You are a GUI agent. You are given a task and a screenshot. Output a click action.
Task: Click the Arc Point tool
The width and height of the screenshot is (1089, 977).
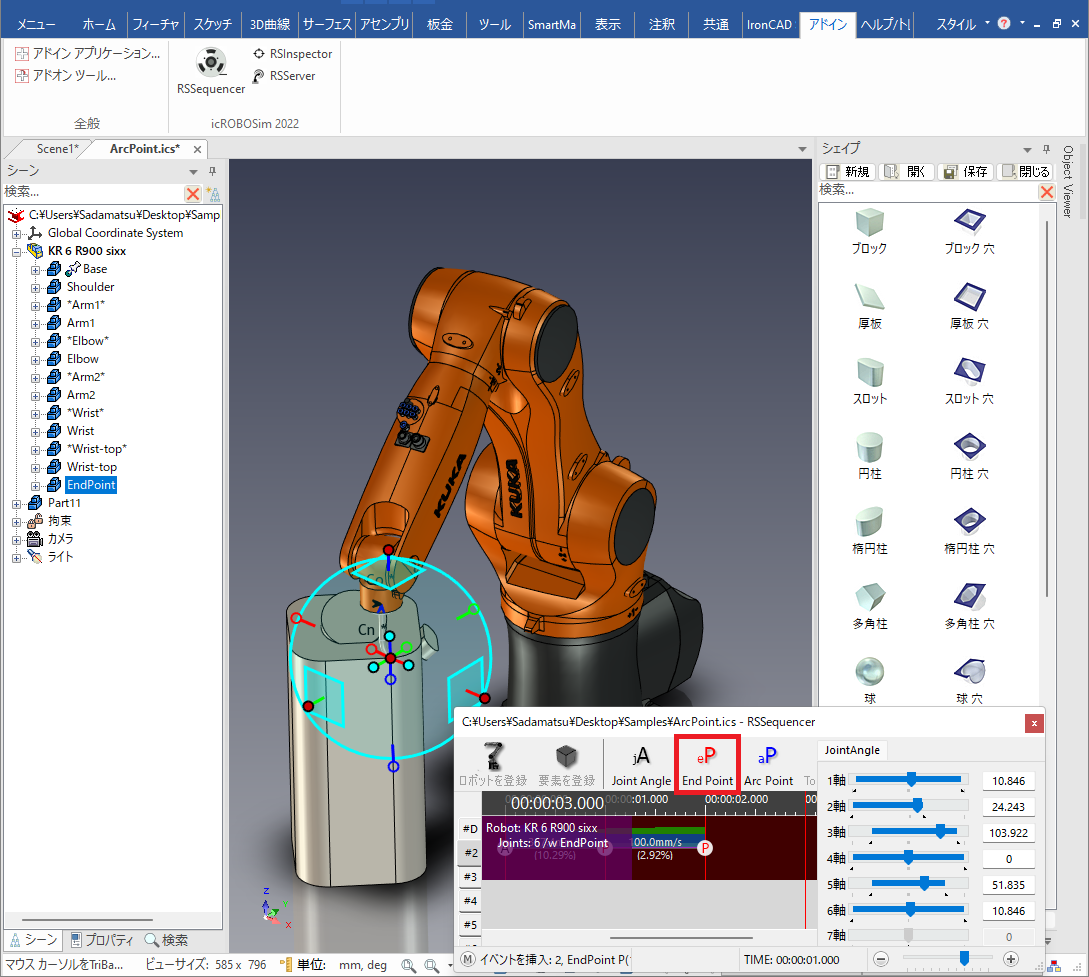pyautogui.click(x=768, y=765)
